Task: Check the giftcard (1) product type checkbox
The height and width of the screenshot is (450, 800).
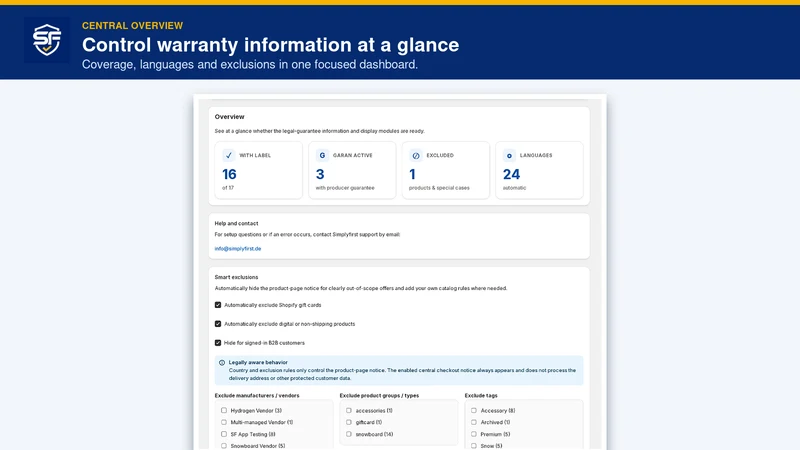Action: [x=349, y=422]
